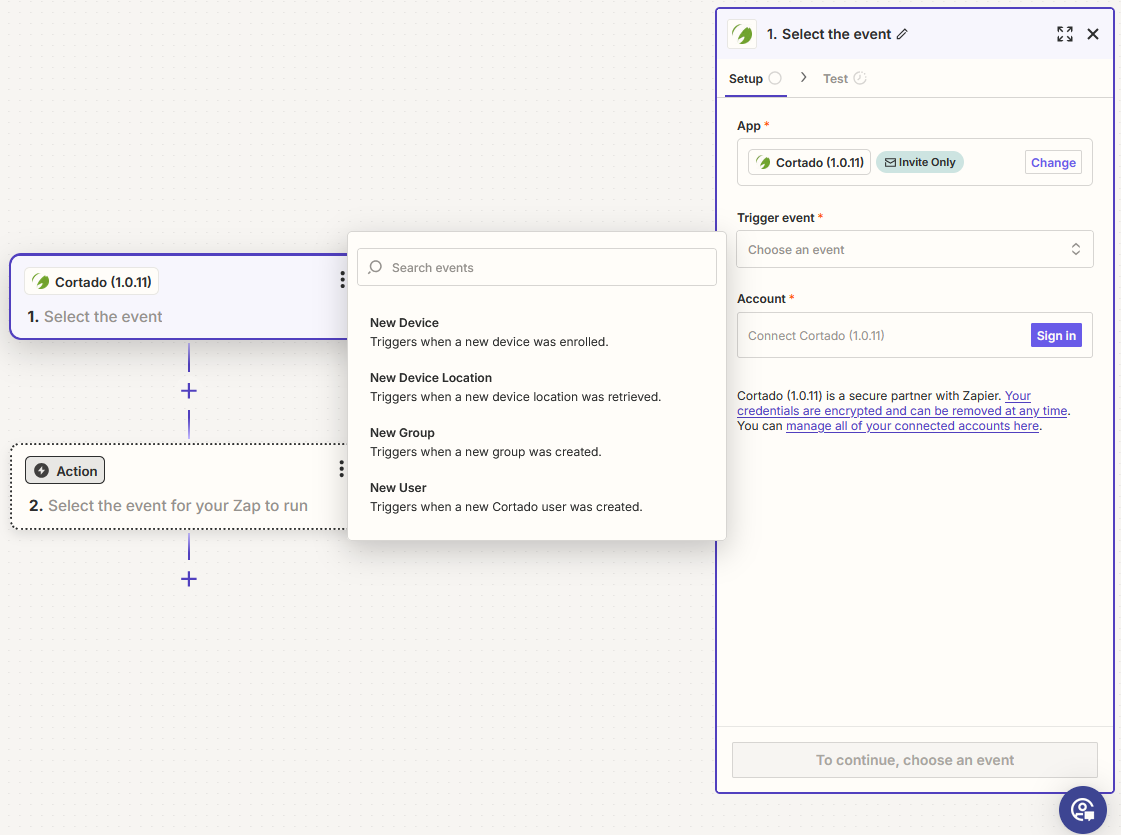Click the envelope icon in Invite Only badge

click(x=890, y=162)
